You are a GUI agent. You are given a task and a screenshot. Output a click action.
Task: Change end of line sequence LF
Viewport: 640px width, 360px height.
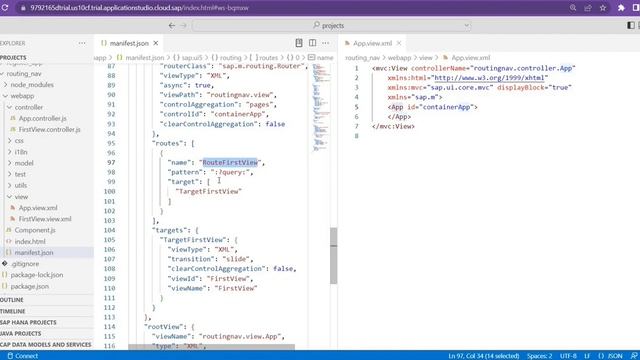coord(587,356)
